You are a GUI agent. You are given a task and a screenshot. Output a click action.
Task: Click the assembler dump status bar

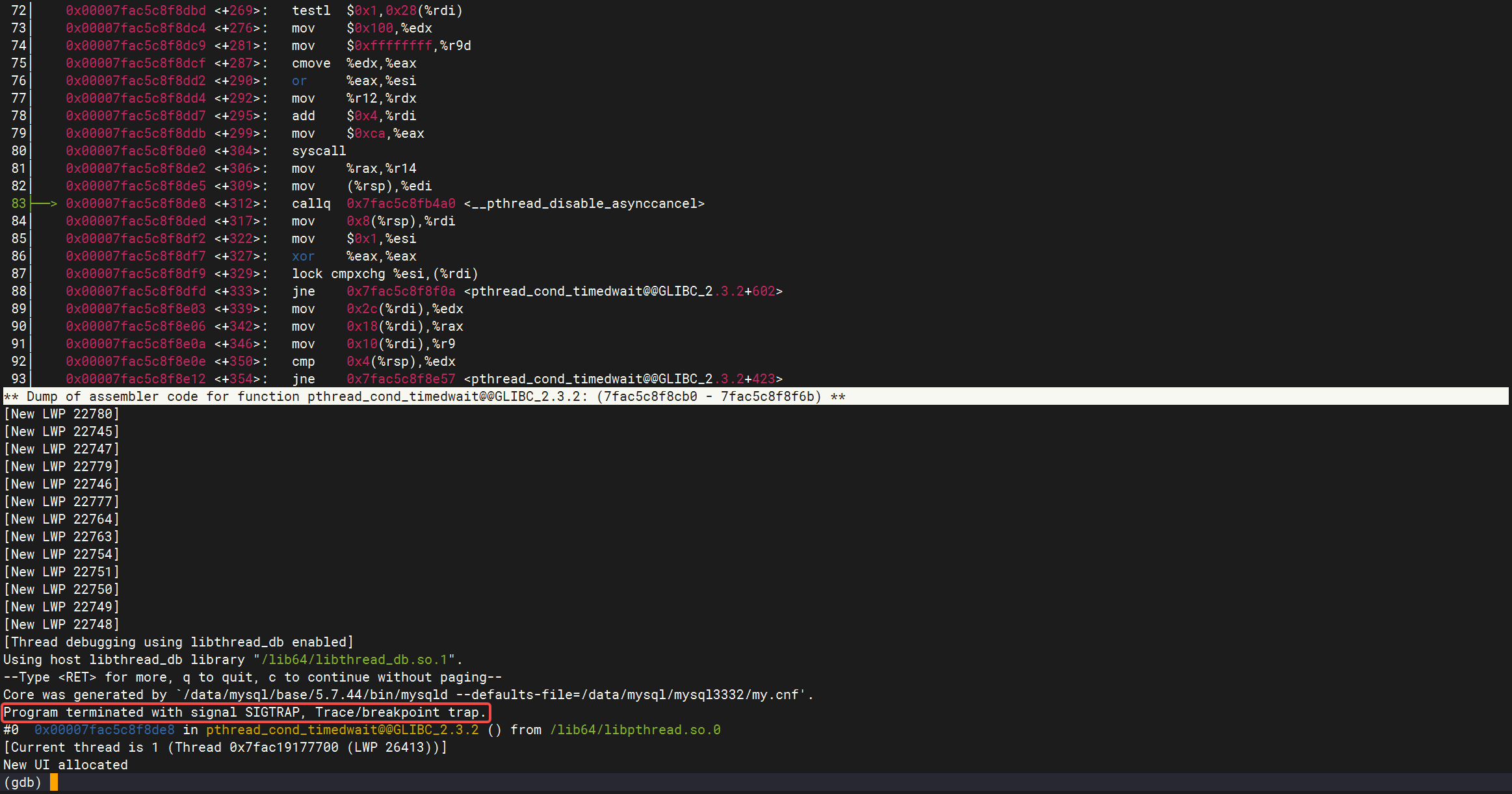[424, 397]
